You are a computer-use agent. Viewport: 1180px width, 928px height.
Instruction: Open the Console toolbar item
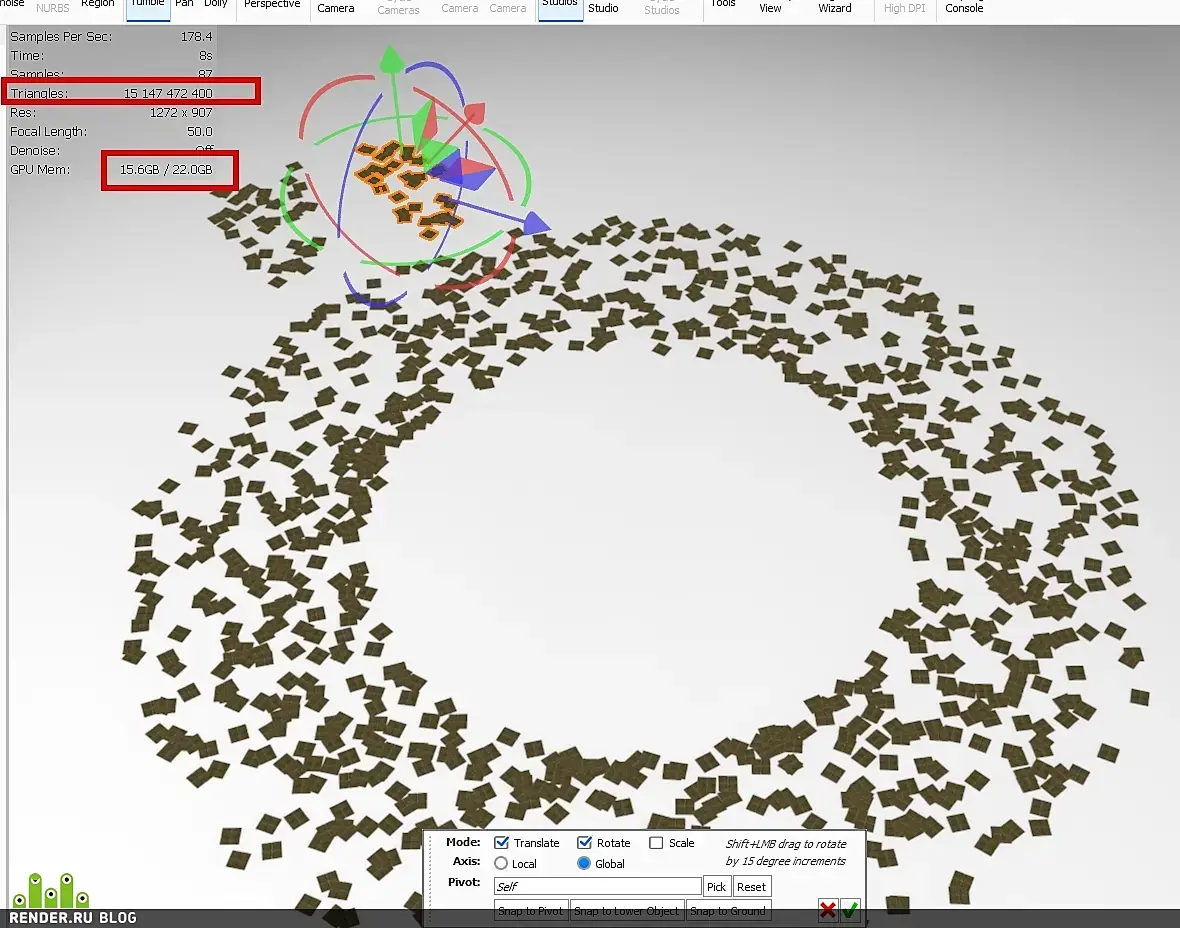964,8
